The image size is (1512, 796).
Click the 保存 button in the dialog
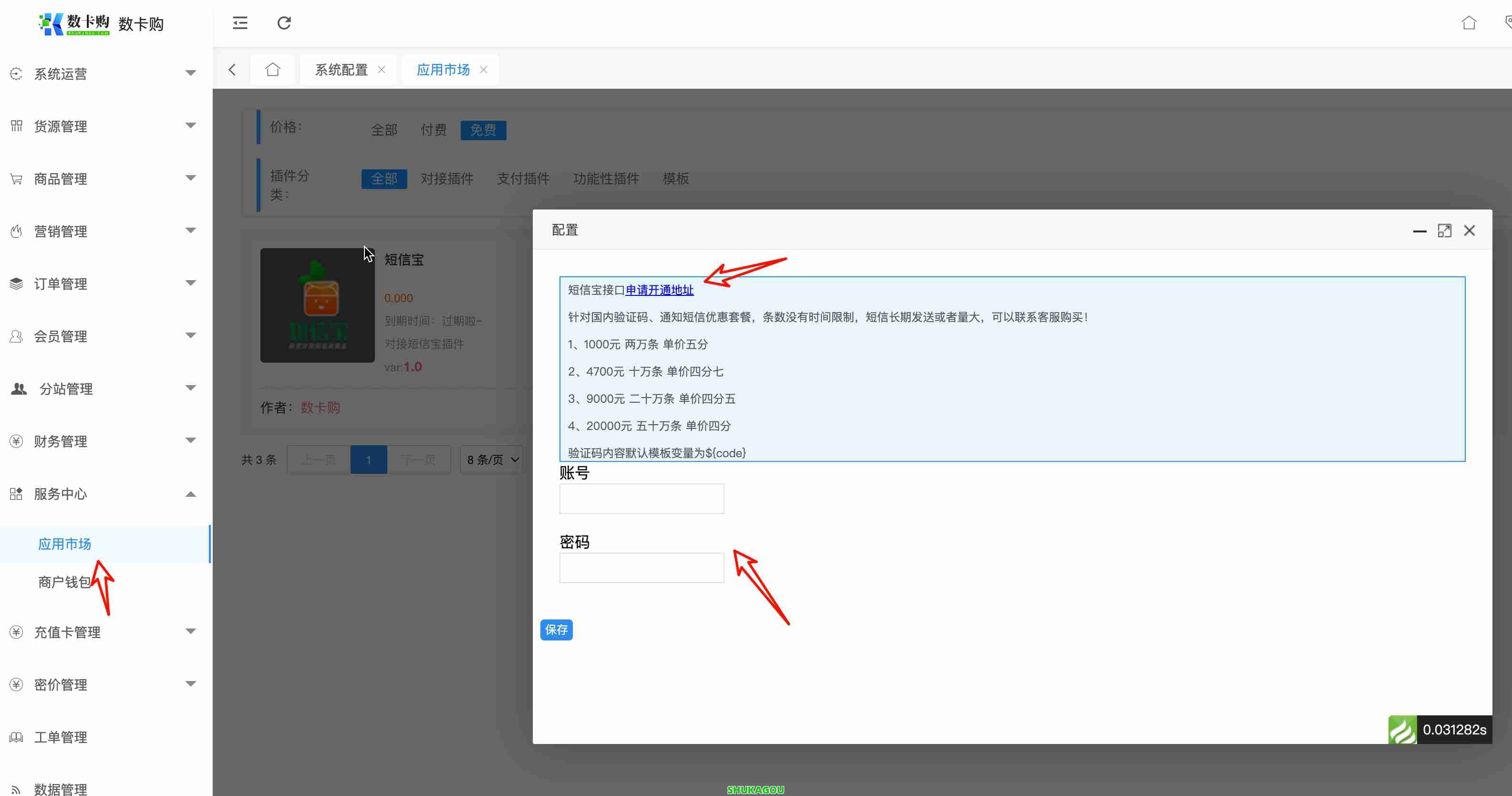click(x=556, y=629)
